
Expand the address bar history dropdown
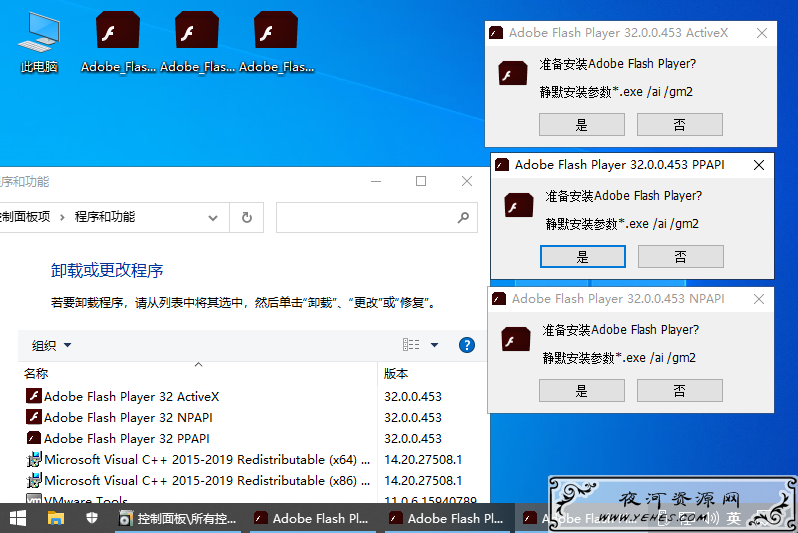pyautogui.click(x=213, y=218)
